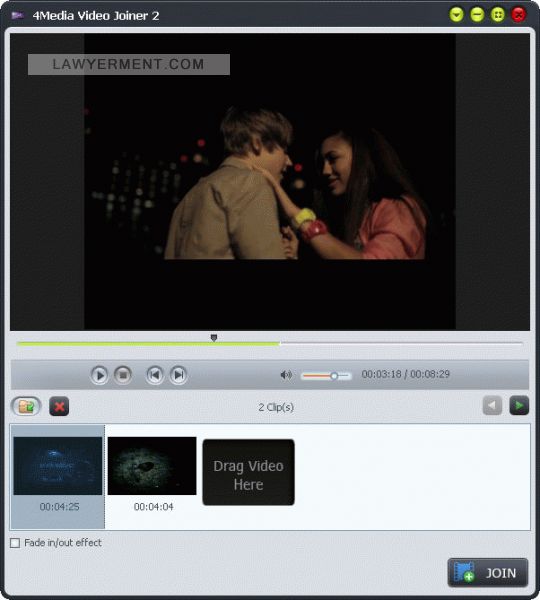Stop the video preview
The height and width of the screenshot is (600, 540).
pyautogui.click(x=123, y=375)
